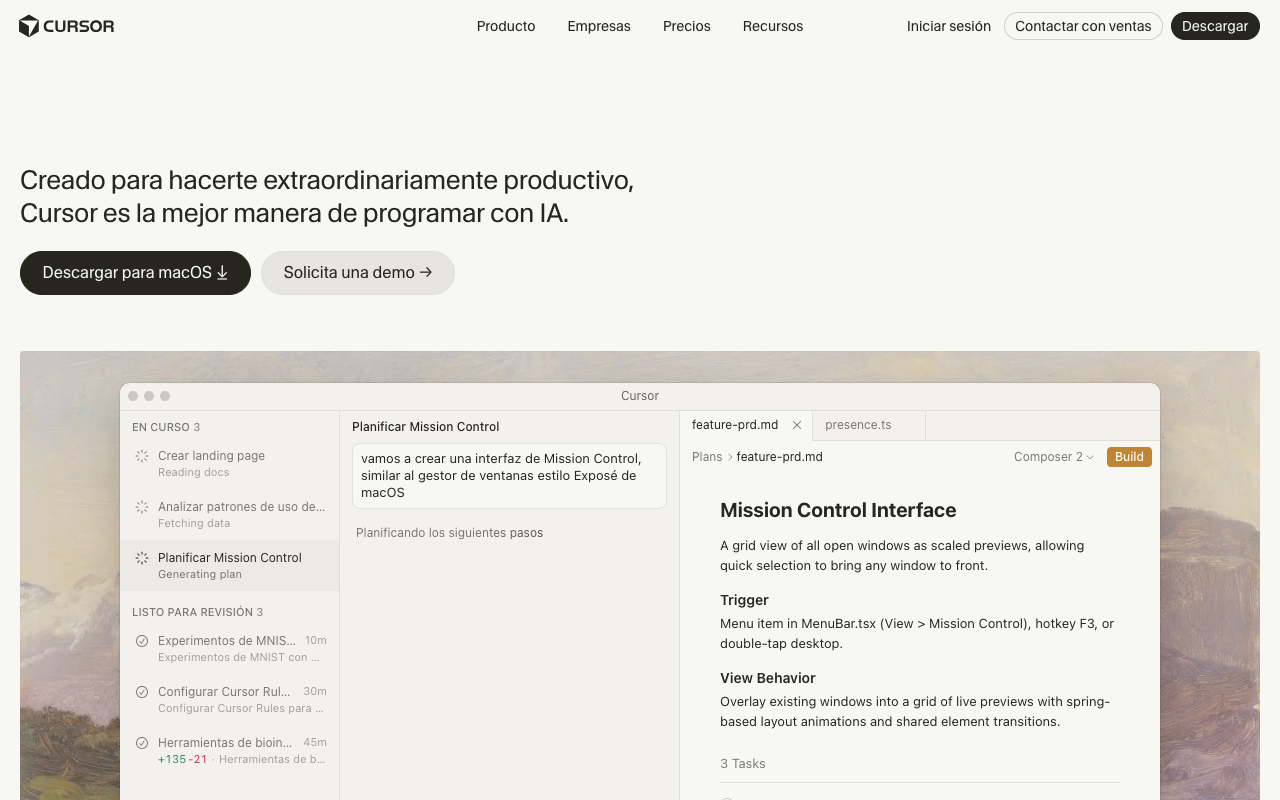
Task: Click spinner icon beside Crear landing page
Action: pos(142,456)
